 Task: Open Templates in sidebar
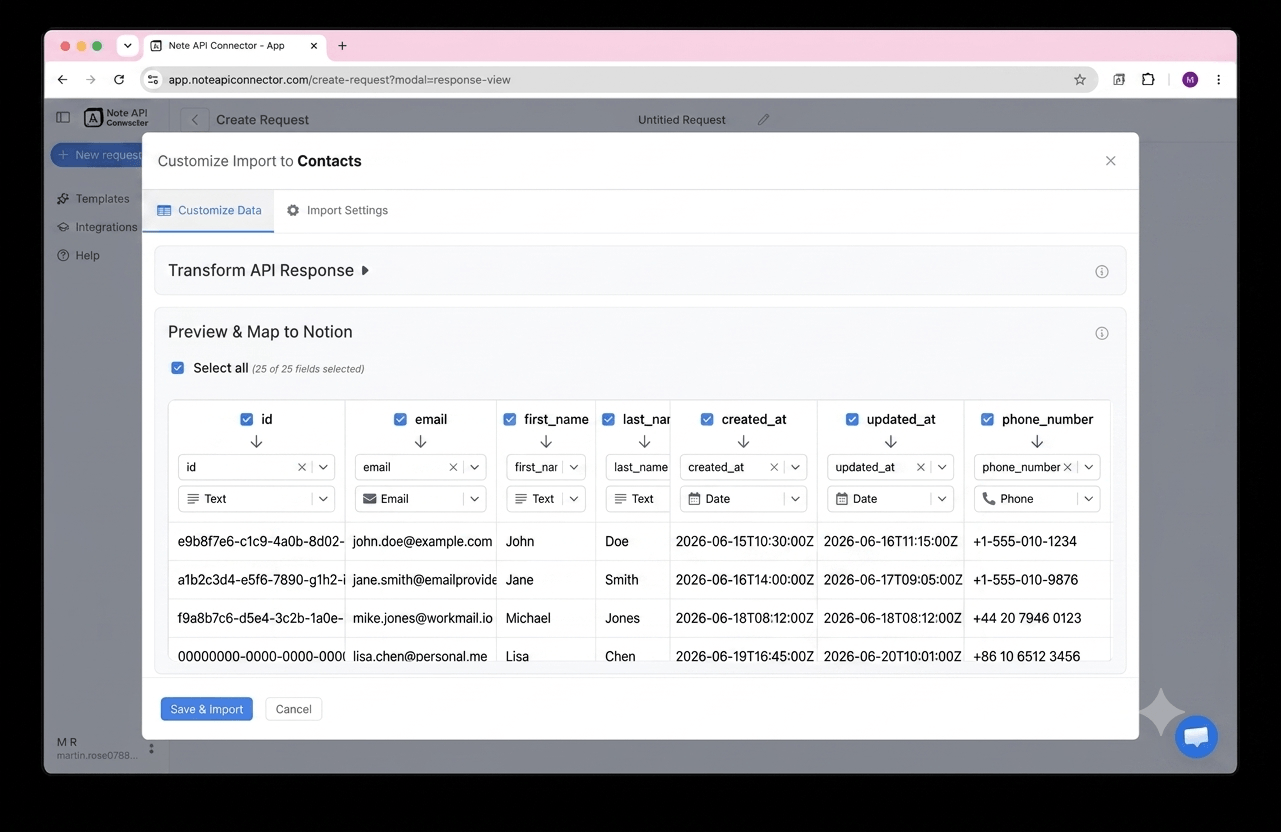point(94,199)
